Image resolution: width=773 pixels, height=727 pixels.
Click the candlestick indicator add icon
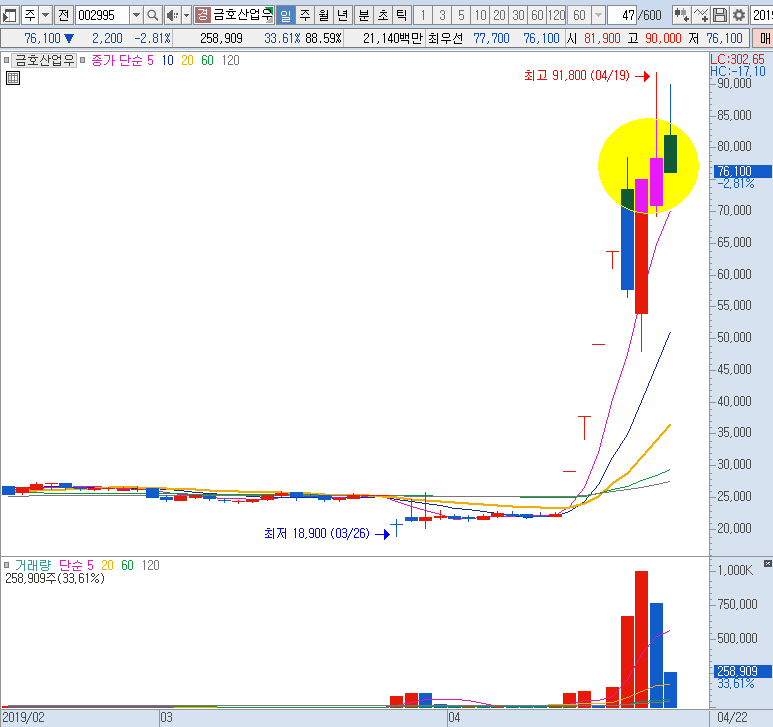click(x=682, y=15)
